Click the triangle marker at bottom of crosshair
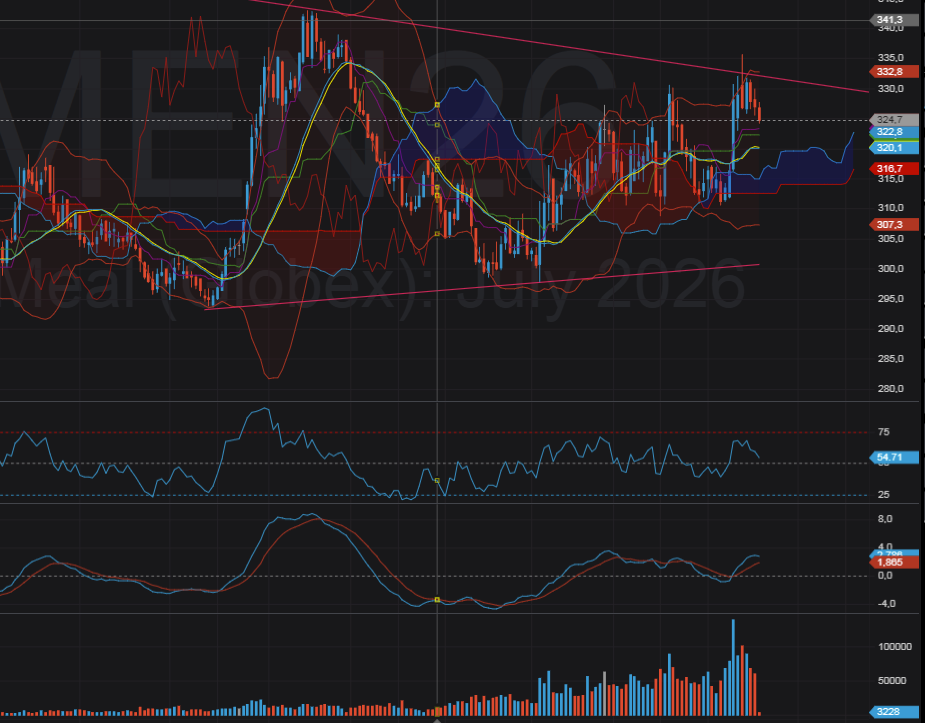925x723 pixels. click(x=437, y=718)
